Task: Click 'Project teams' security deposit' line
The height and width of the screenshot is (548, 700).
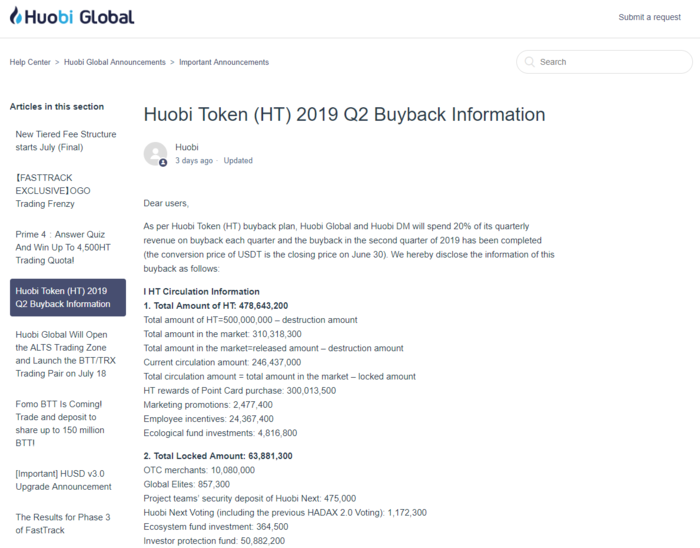Action: click(250, 498)
